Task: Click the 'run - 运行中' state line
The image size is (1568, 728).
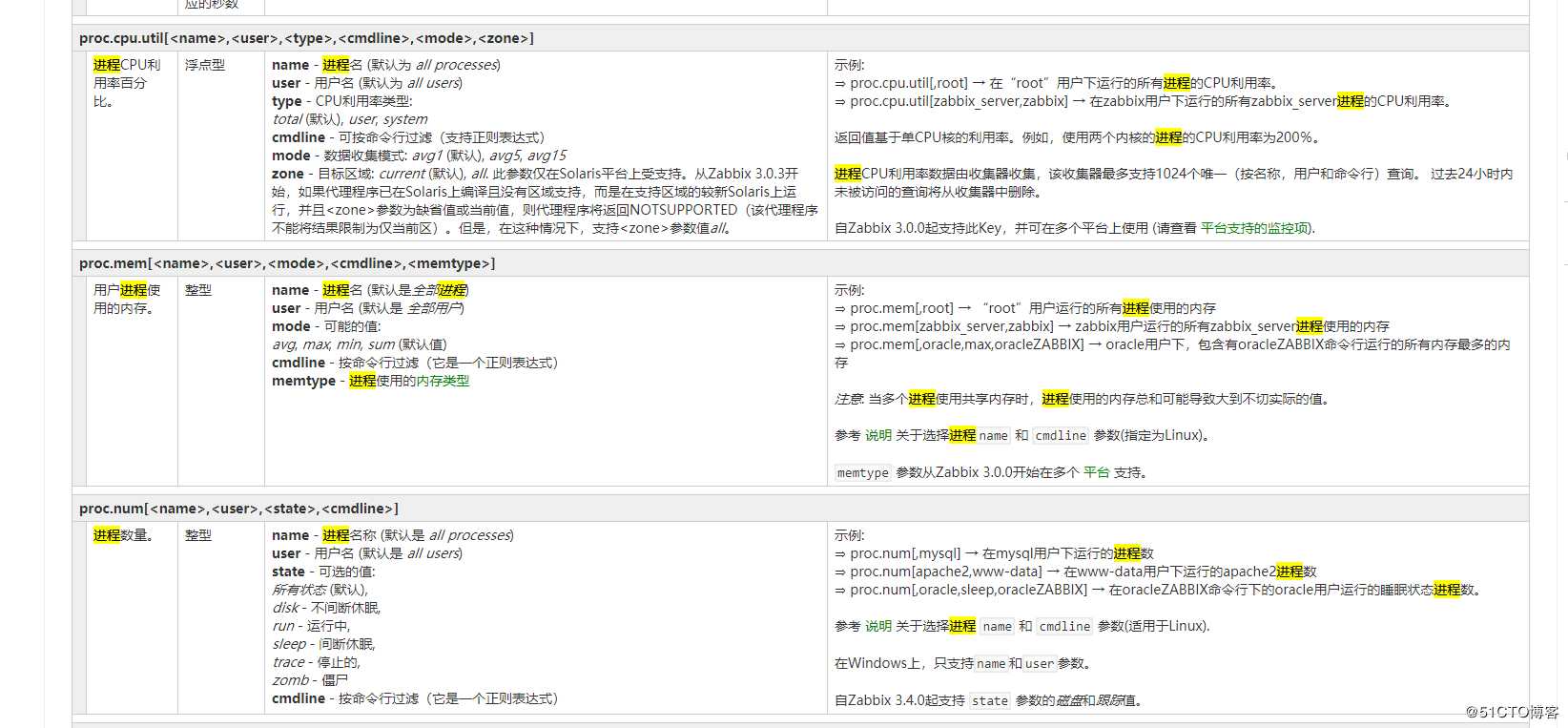Action: [311, 626]
